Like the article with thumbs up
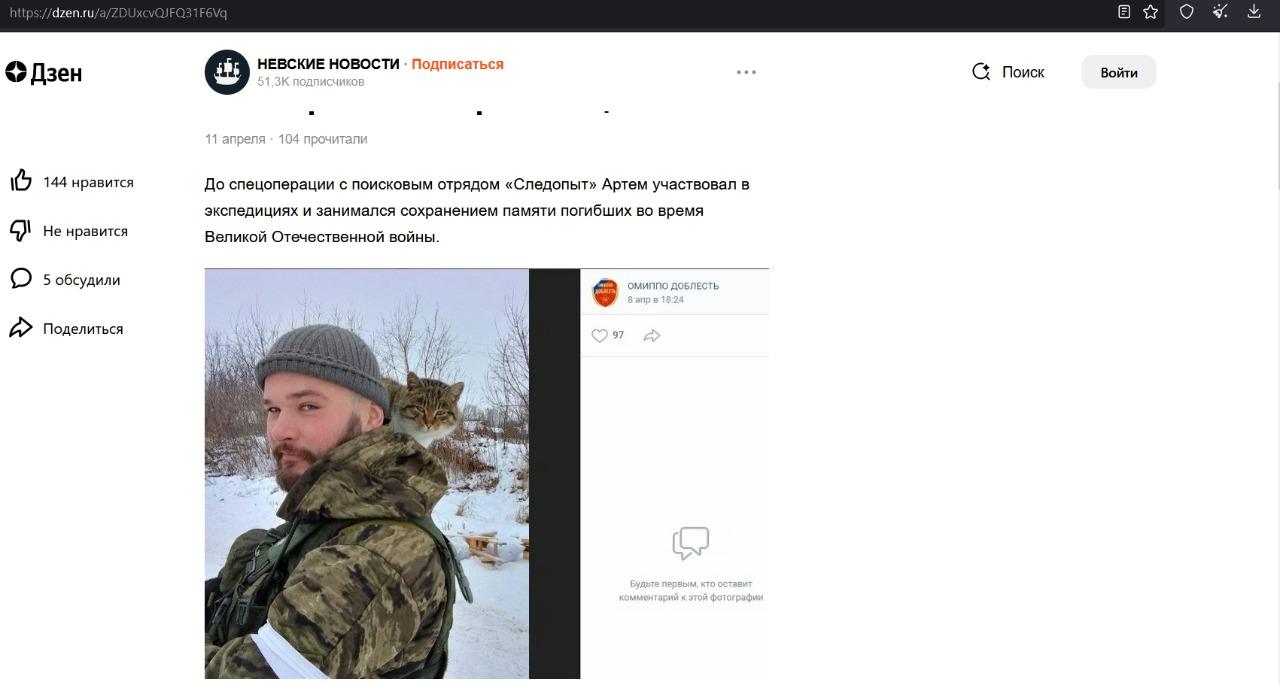The image size is (1280, 685). point(21,181)
